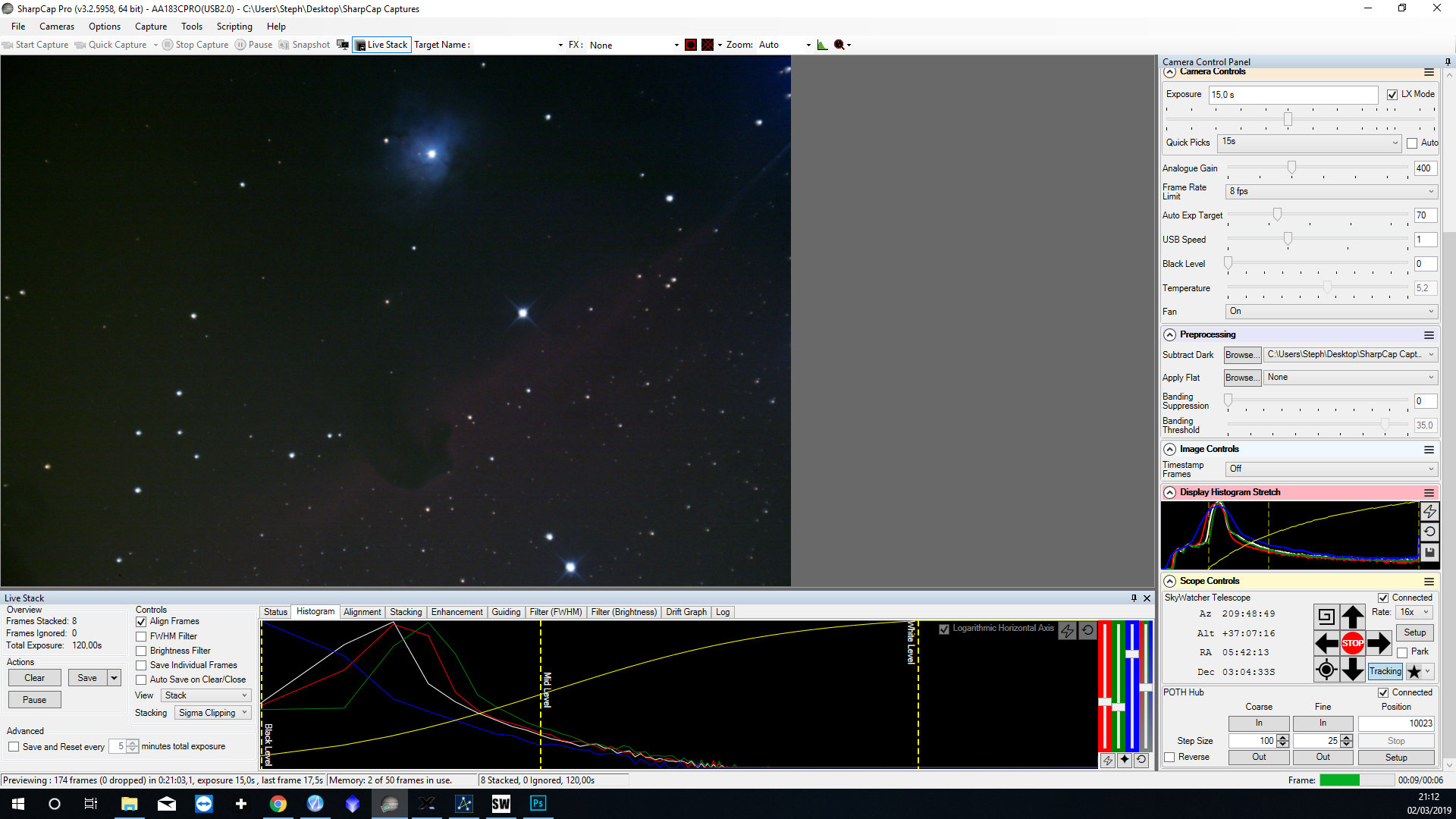The height and width of the screenshot is (819, 1456).
Task: Collapse the Preprocessing section
Action: (x=1170, y=334)
